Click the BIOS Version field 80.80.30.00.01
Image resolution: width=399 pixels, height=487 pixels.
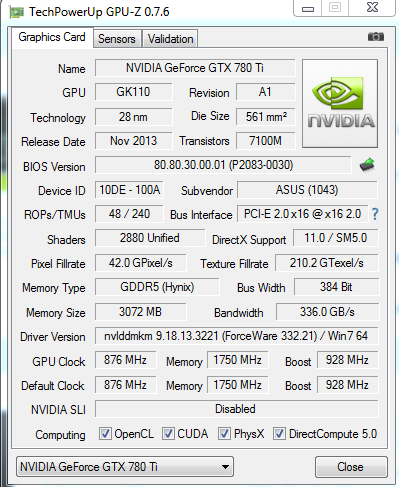pyautogui.click(x=223, y=165)
